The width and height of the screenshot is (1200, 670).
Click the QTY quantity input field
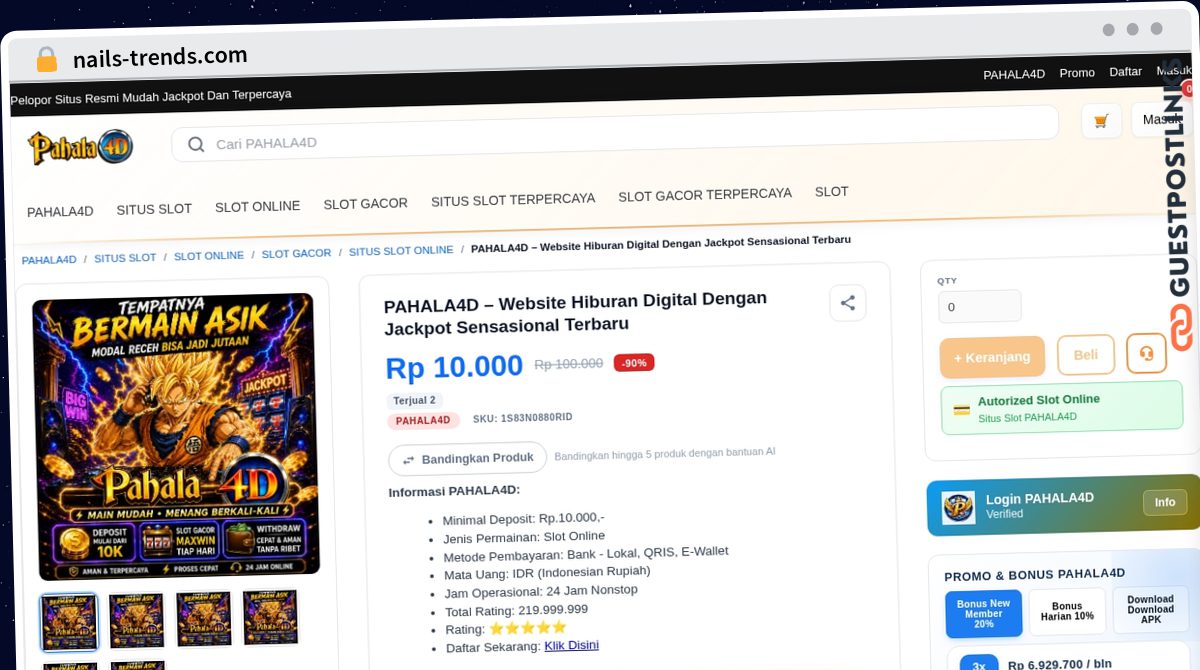pyautogui.click(x=979, y=306)
